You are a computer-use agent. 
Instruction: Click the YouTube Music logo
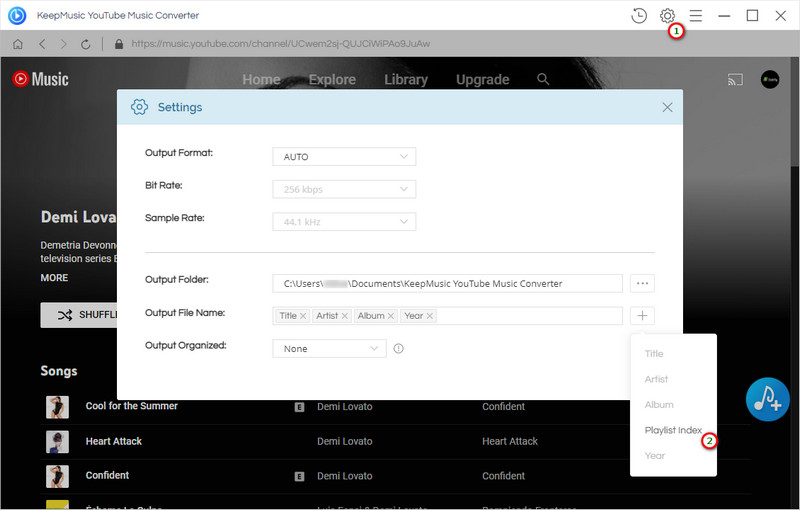click(40, 79)
